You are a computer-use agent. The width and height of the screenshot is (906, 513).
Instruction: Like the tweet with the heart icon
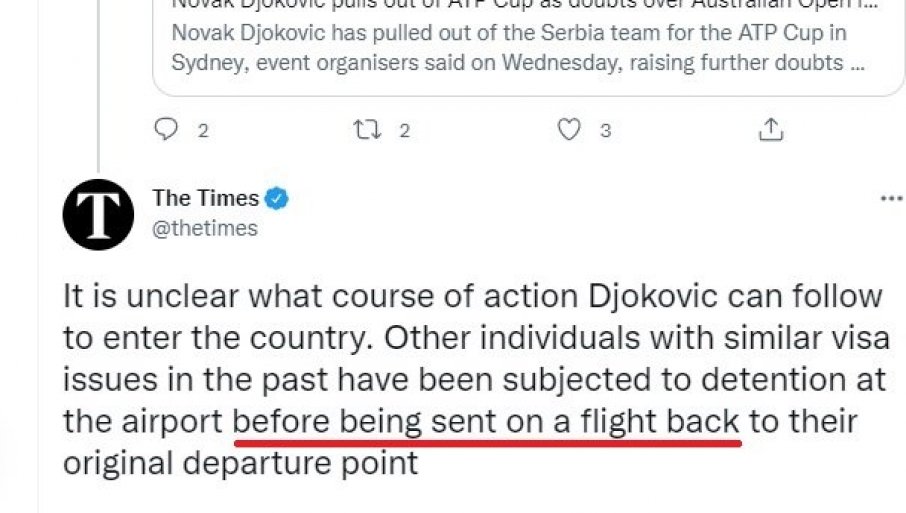click(568, 130)
